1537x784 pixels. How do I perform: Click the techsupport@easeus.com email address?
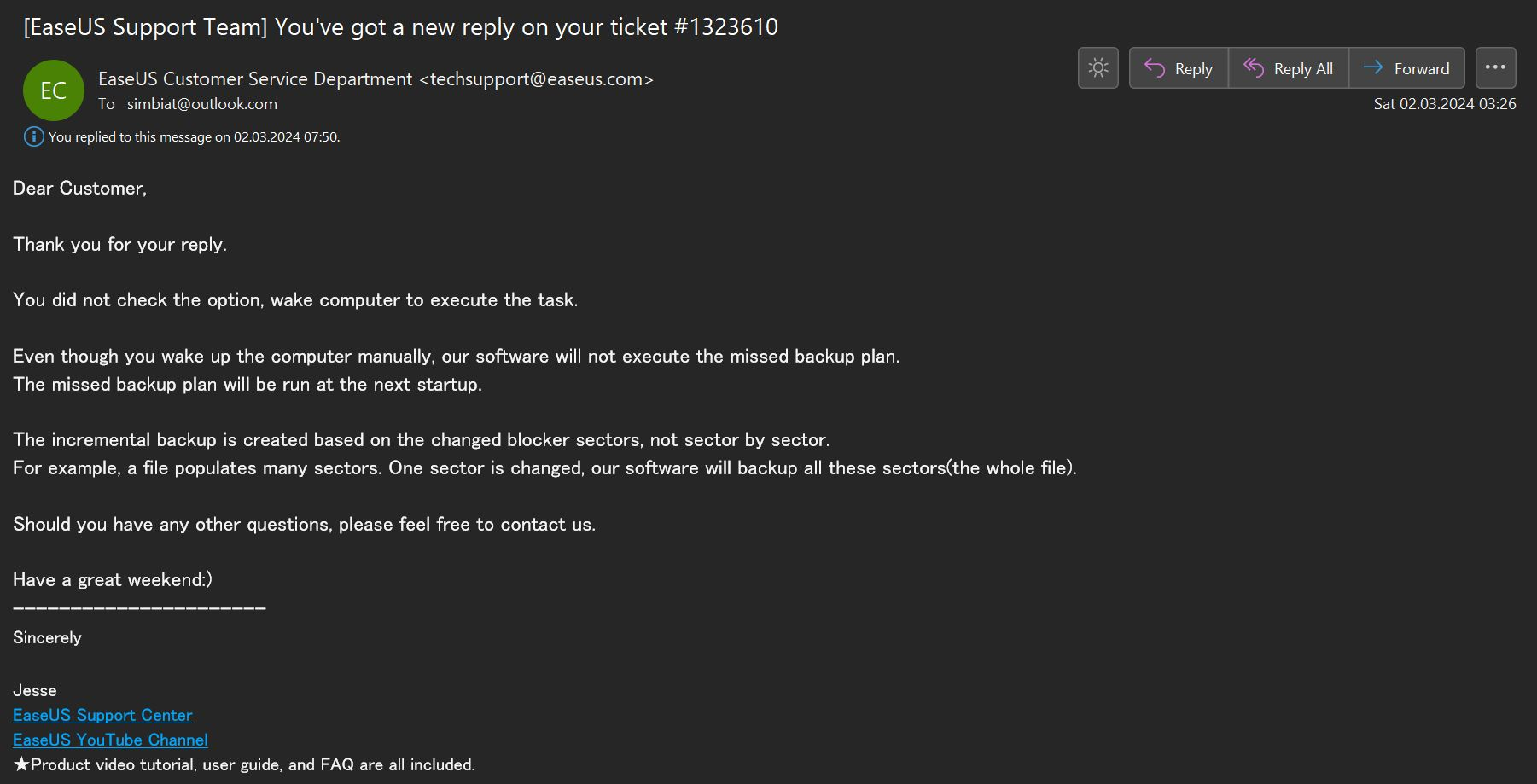(x=536, y=79)
